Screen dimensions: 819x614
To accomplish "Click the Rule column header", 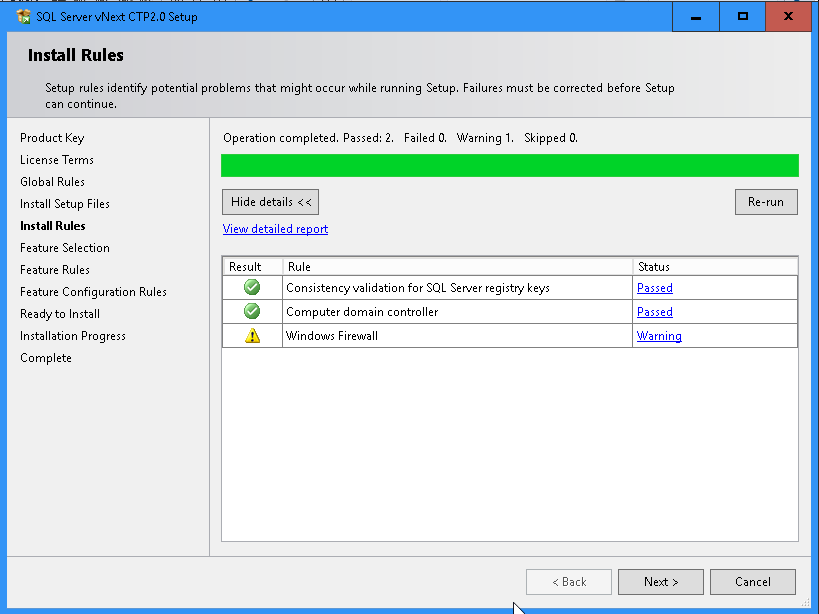I will tap(458, 267).
